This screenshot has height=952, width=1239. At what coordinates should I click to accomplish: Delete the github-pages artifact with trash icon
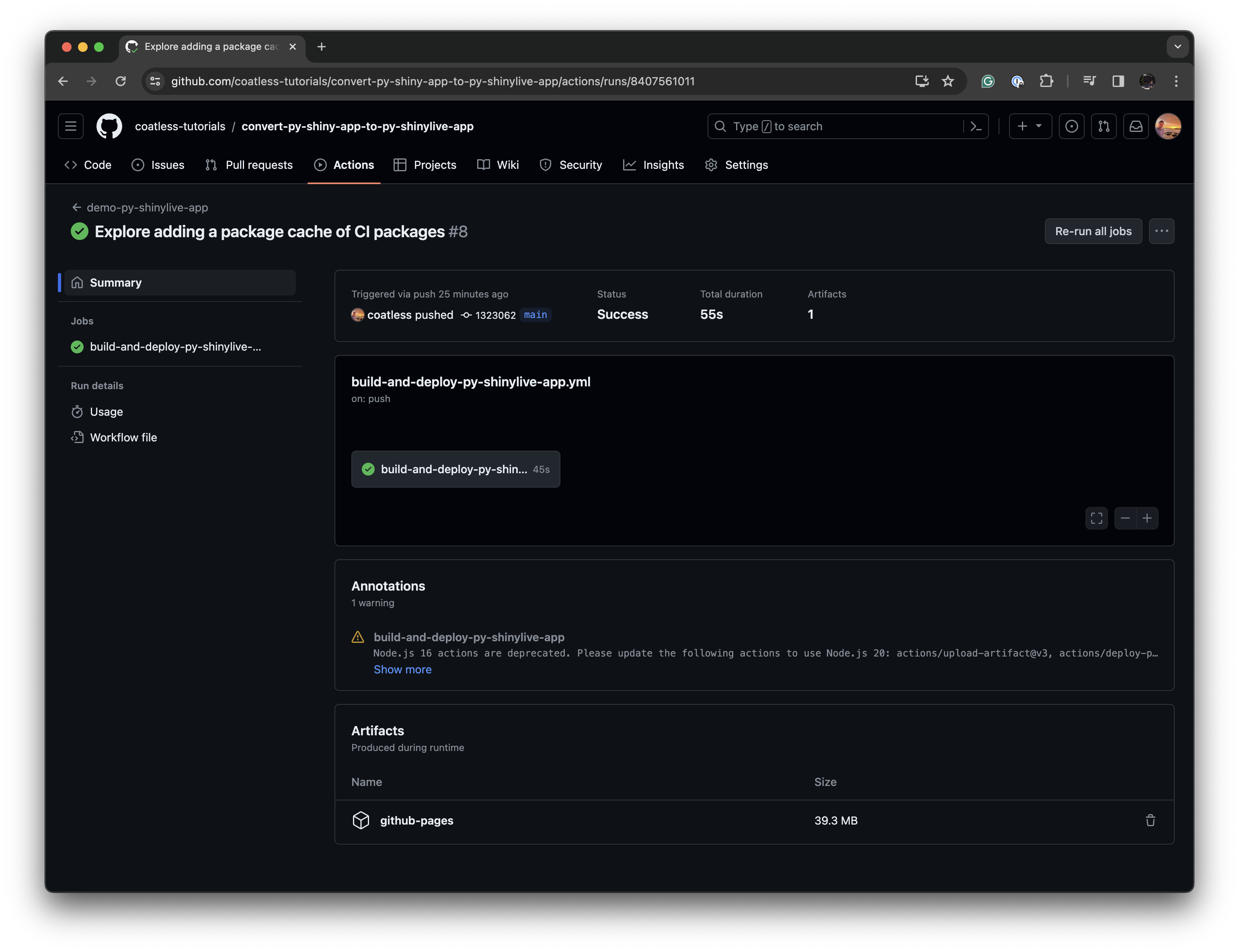[x=1150, y=820]
